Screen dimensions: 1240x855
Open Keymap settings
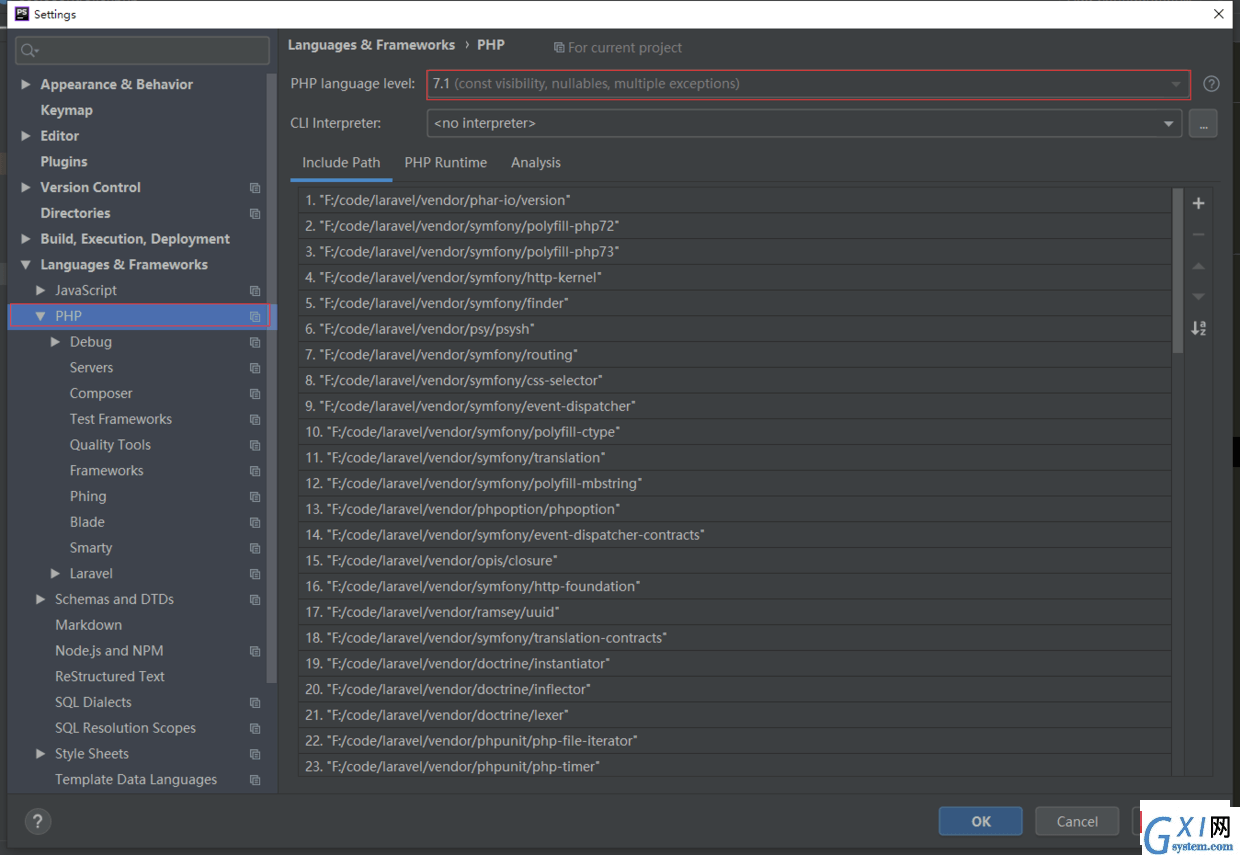coord(66,110)
